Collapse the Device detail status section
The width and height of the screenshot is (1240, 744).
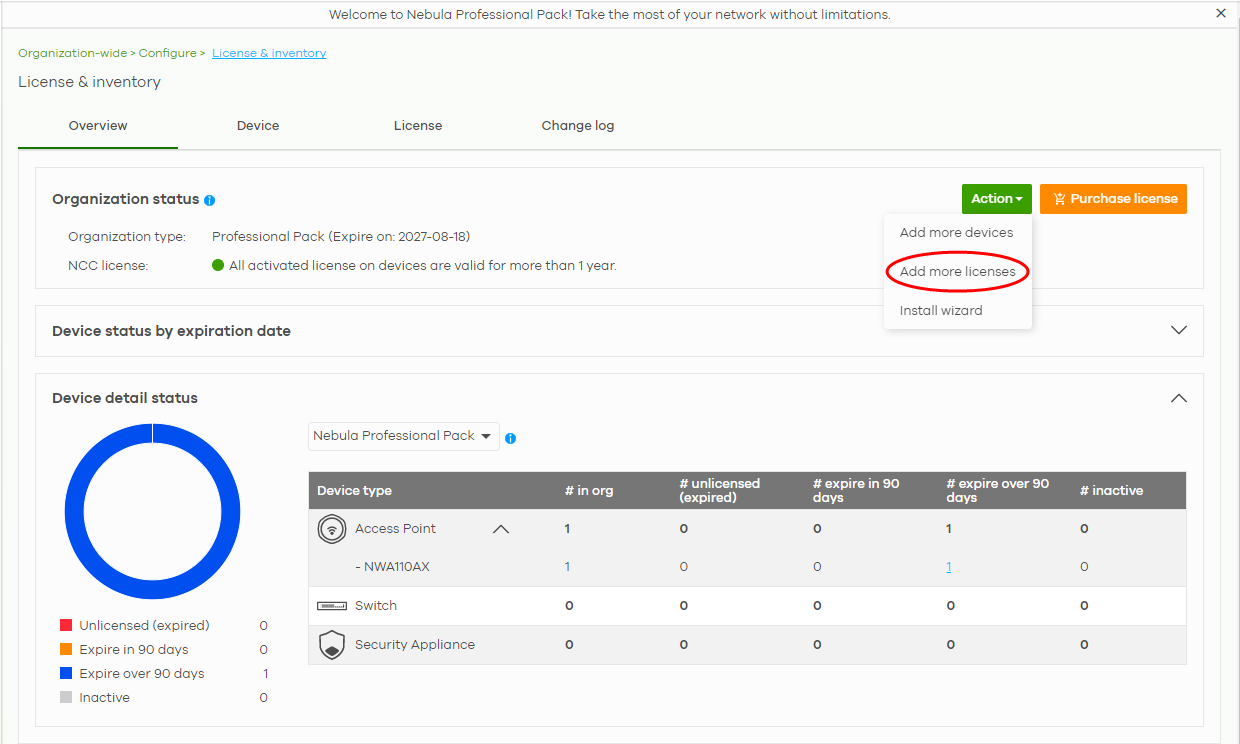point(1179,398)
